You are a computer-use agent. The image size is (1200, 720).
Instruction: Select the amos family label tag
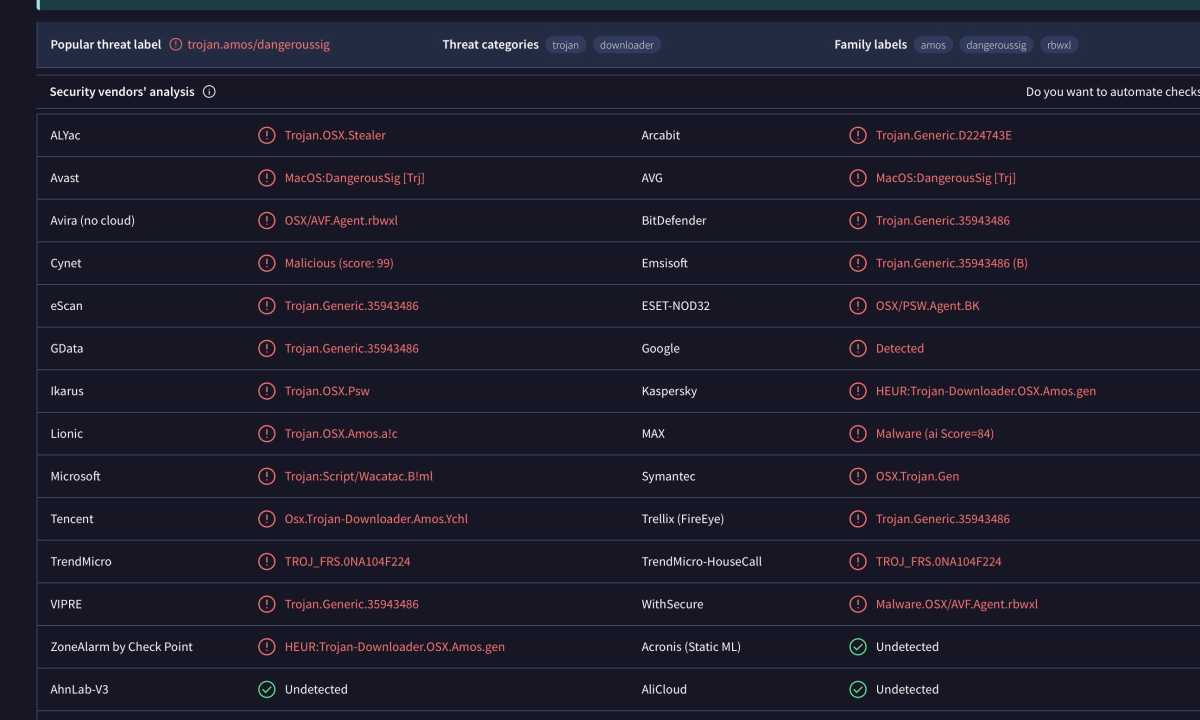tap(933, 45)
